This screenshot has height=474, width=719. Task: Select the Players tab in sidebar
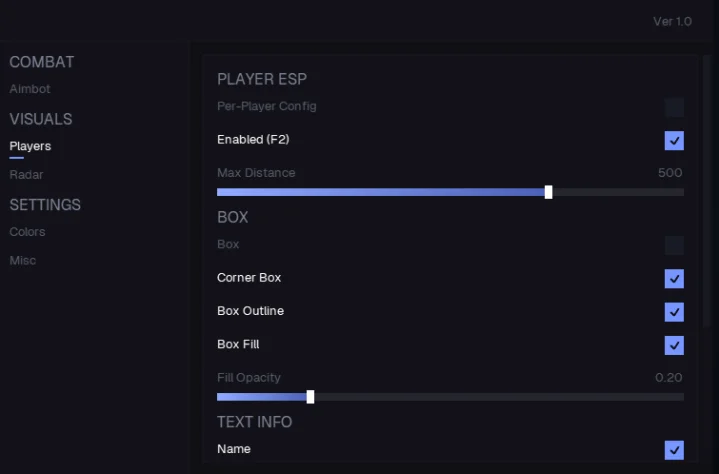point(30,146)
